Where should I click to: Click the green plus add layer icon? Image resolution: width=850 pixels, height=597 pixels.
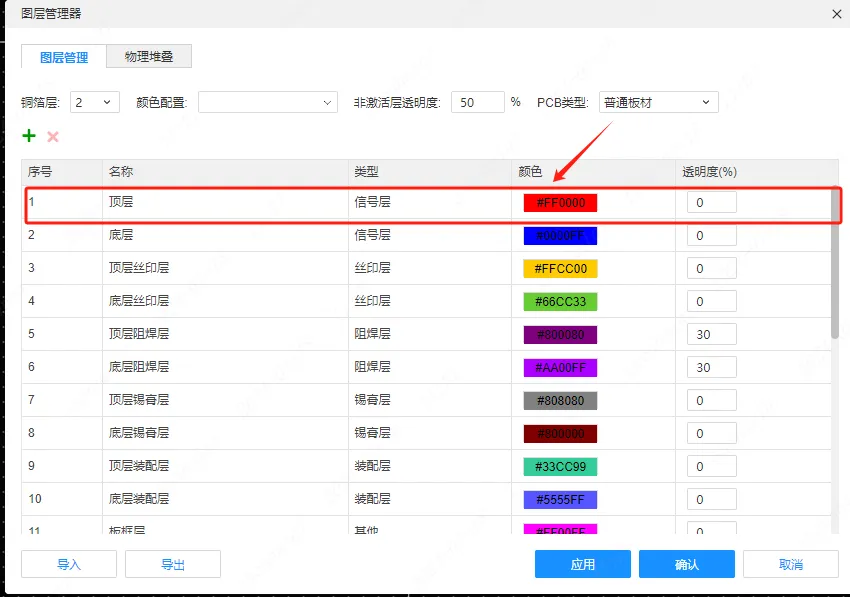29,136
